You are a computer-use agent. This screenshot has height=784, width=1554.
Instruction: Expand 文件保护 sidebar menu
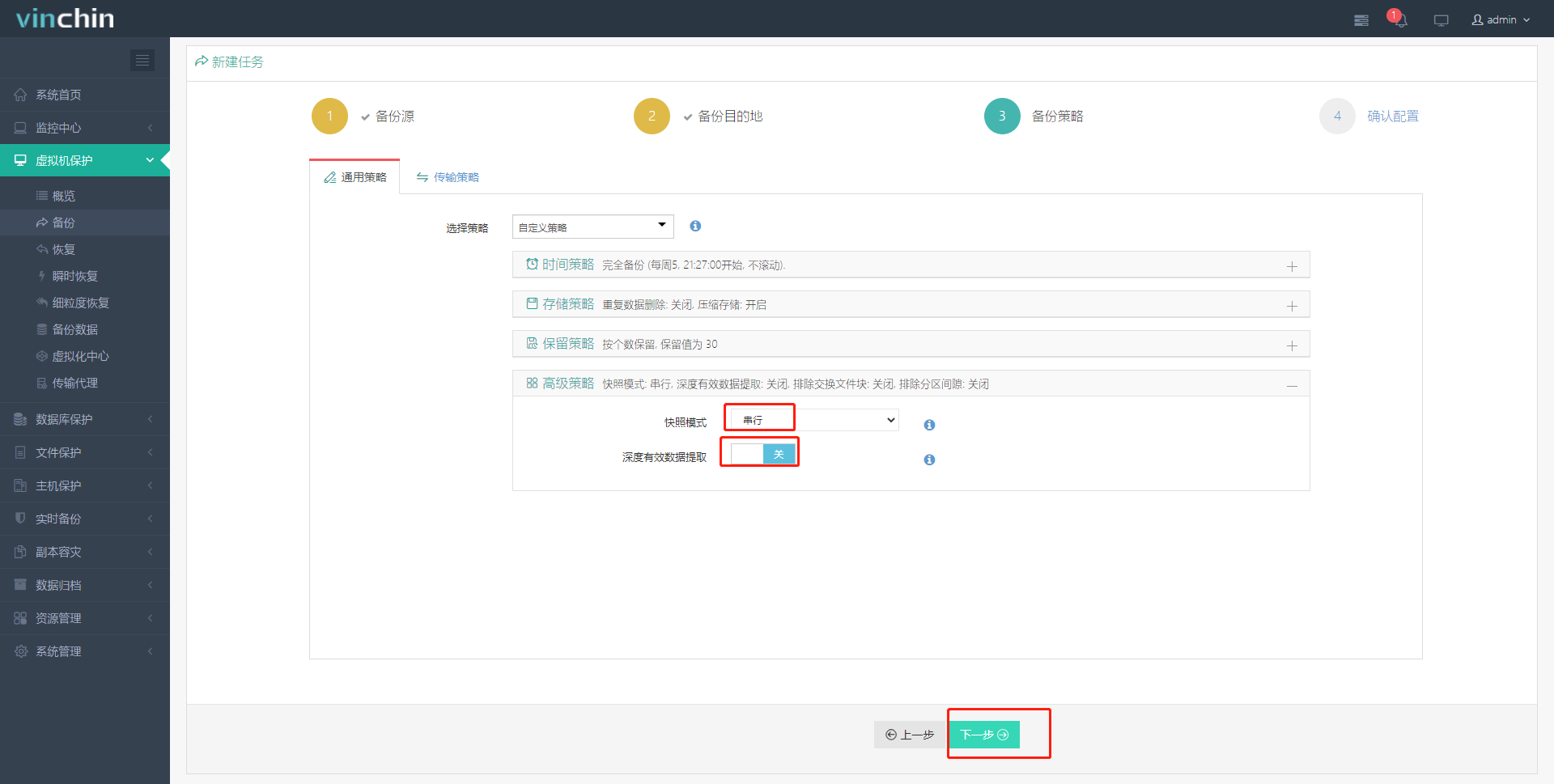point(85,452)
